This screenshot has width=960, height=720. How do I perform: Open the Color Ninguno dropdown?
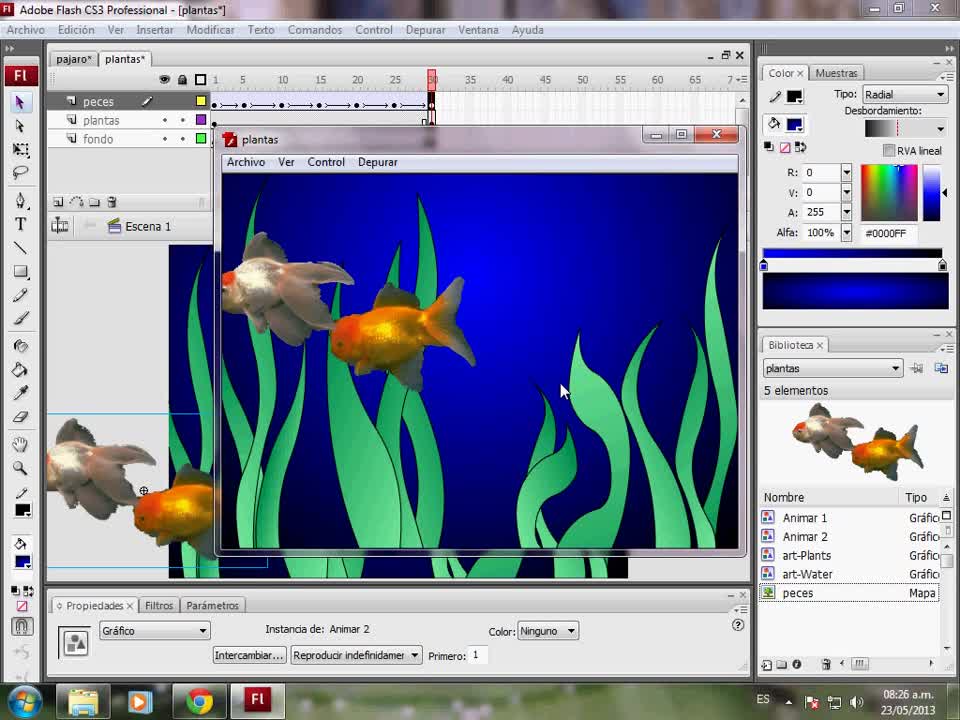548,631
